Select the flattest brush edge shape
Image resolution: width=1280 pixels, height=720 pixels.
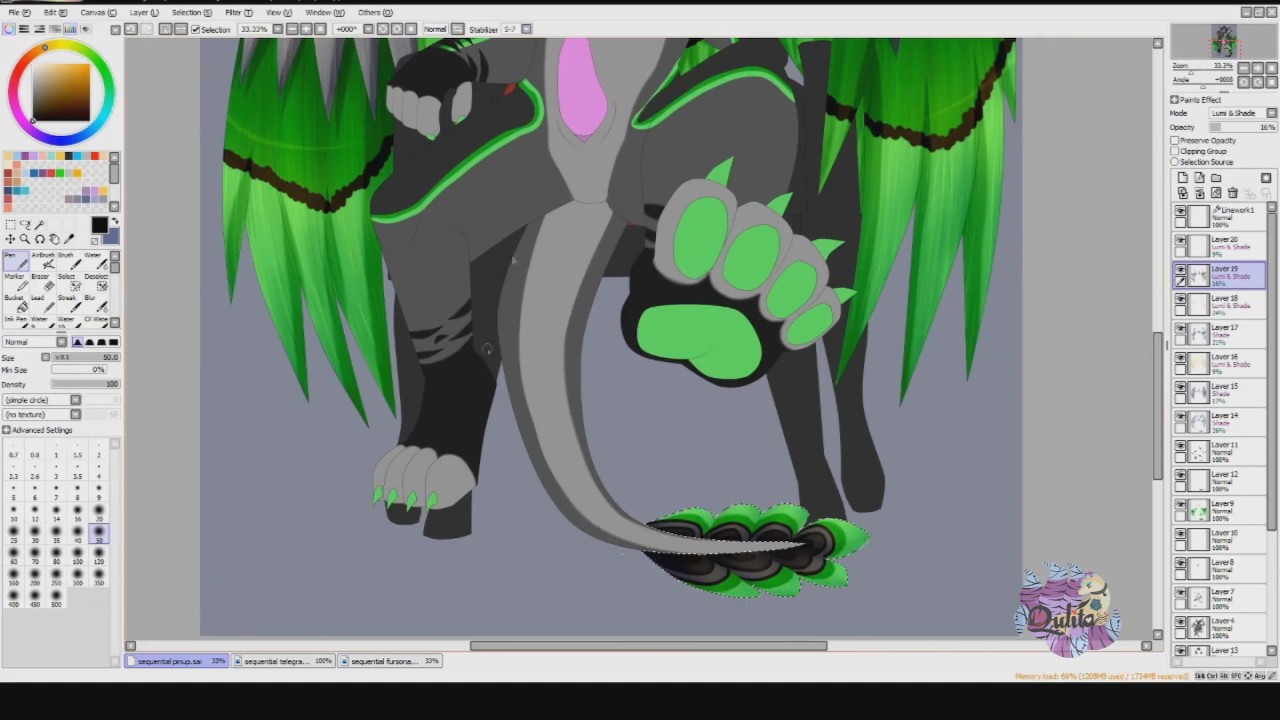click(x=113, y=342)
